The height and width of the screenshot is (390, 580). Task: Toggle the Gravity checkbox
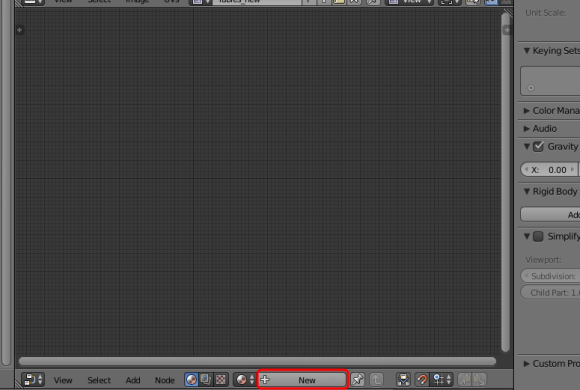tap(538, 147)
